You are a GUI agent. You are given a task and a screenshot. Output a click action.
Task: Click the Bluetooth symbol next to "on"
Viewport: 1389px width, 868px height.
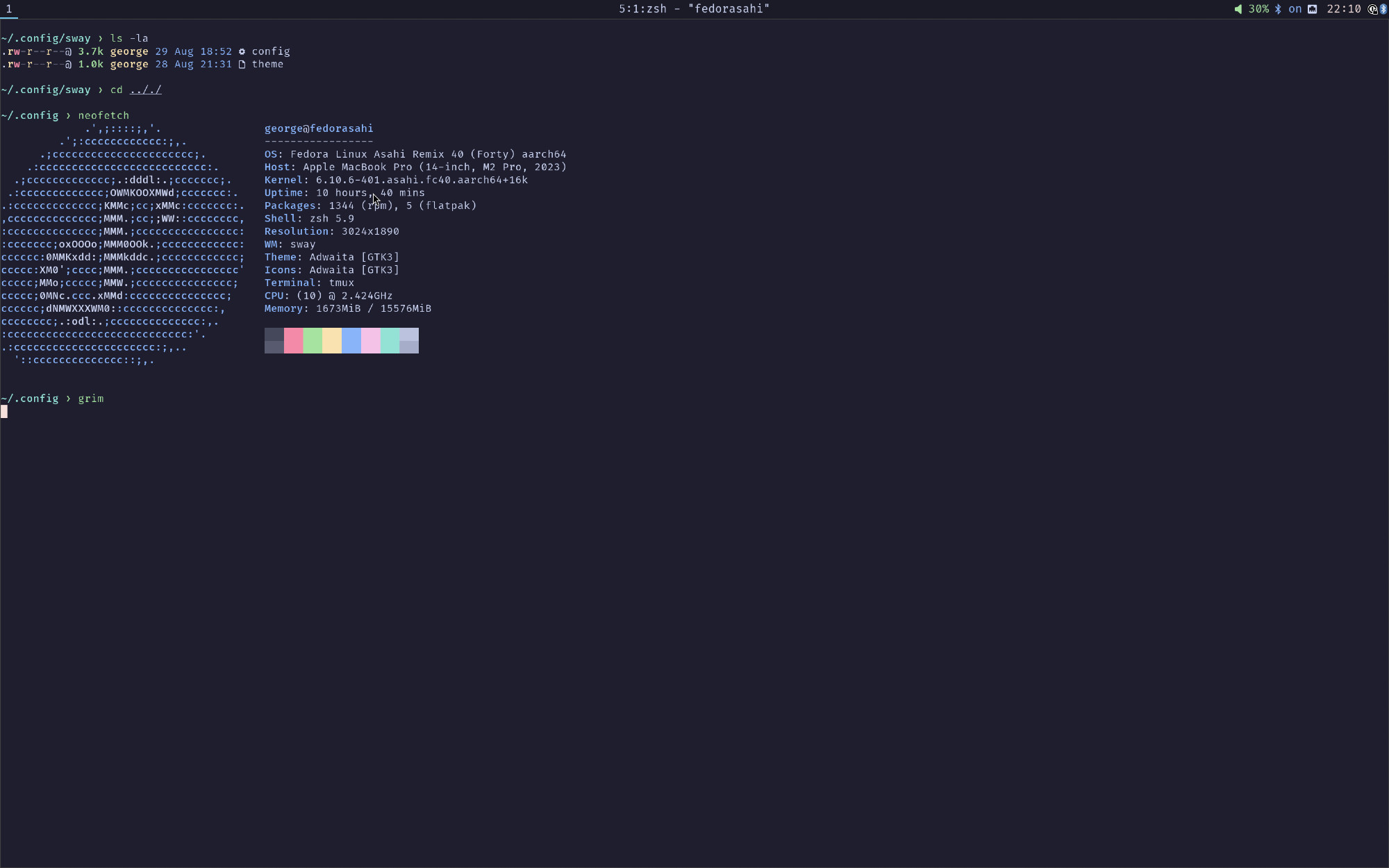tap(1278, 9)
